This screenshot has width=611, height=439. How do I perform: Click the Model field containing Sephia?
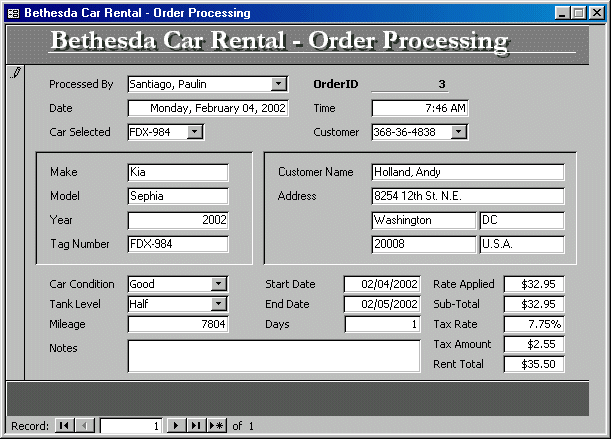178,196
